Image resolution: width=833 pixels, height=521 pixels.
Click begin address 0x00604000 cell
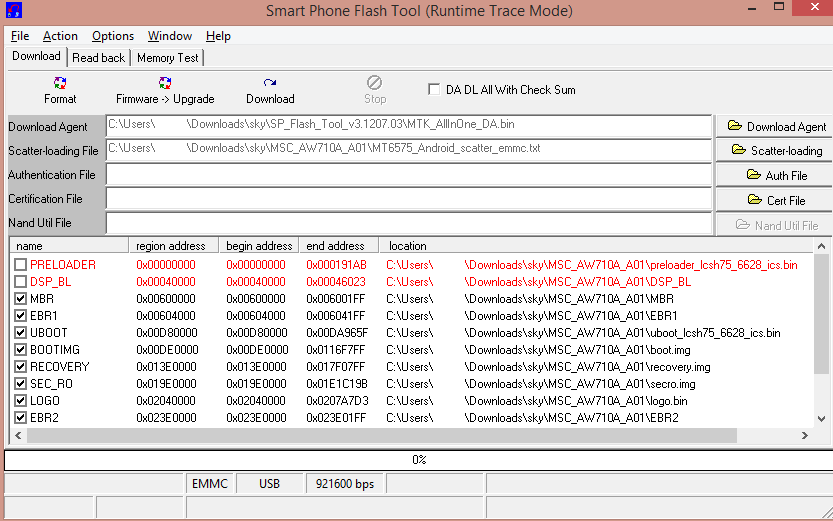pyautogui.click(x=256, y=316)
